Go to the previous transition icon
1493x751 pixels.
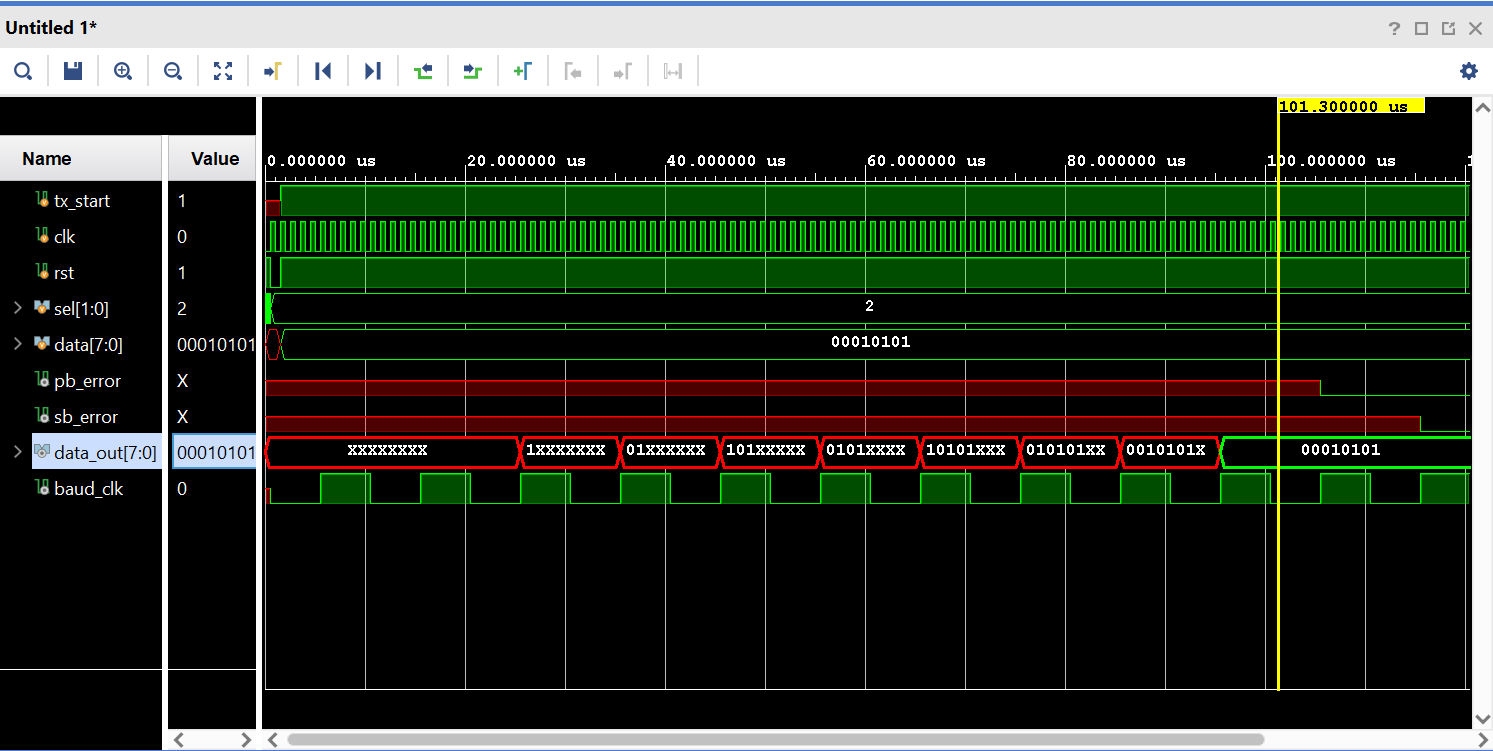click(423, 71)
